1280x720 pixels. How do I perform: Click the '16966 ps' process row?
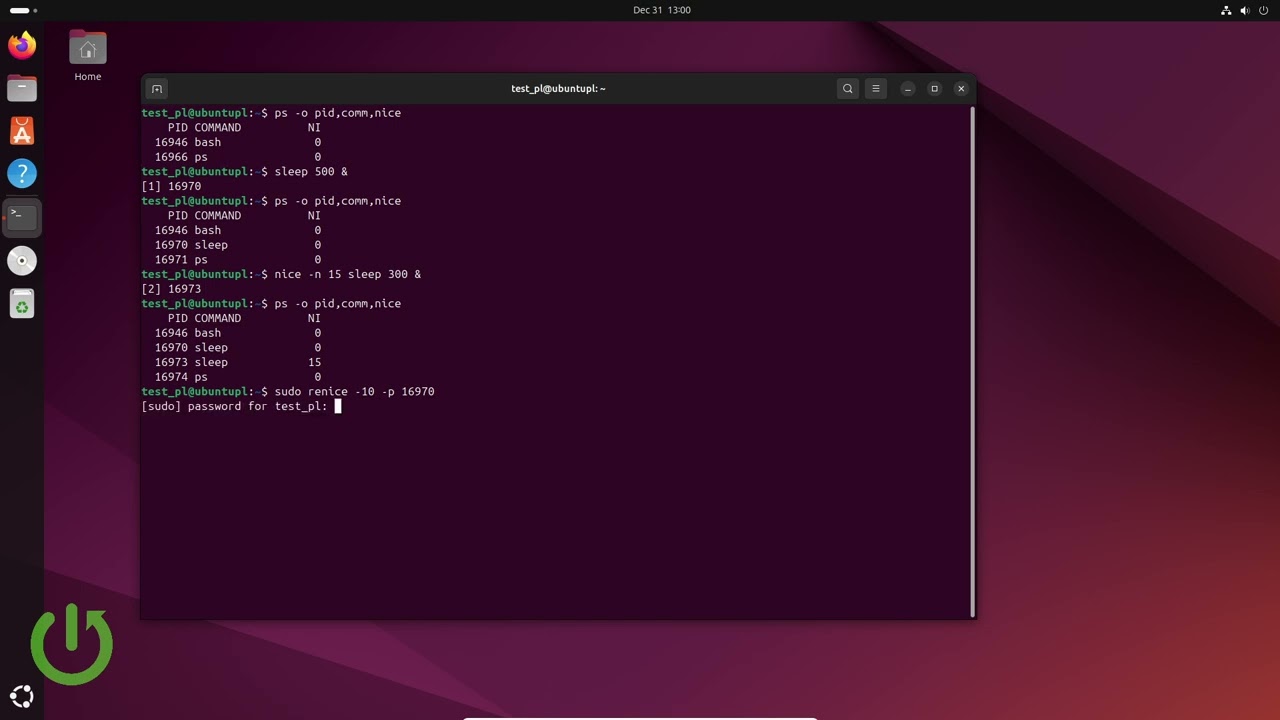coord(238,157)
